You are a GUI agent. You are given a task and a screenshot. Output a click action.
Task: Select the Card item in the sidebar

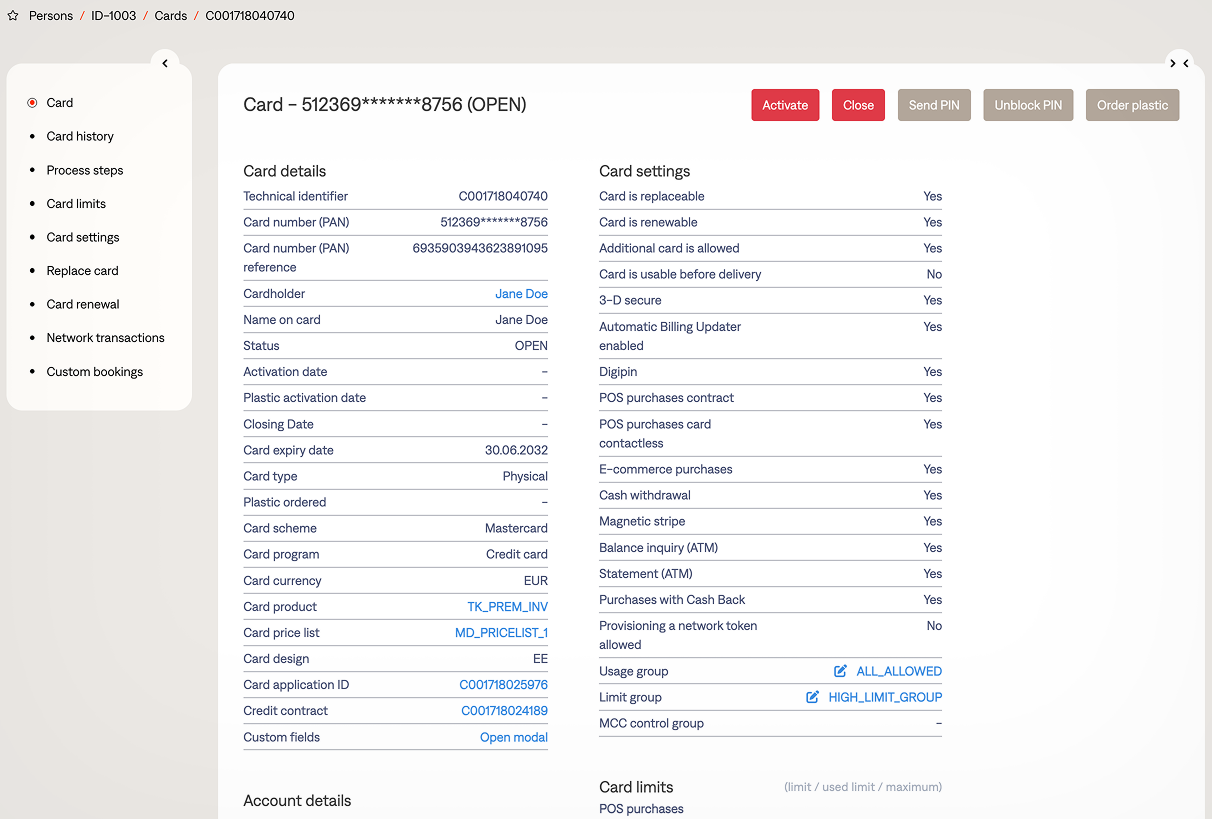coord(60,103)
